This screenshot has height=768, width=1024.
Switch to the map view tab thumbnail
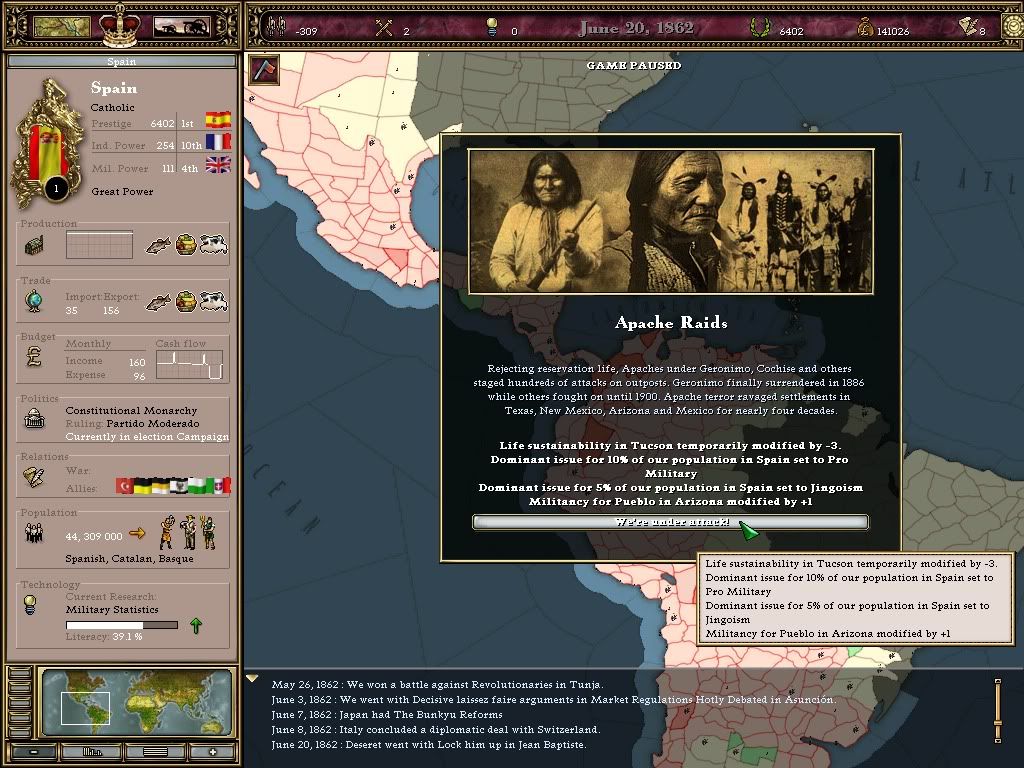61,27
